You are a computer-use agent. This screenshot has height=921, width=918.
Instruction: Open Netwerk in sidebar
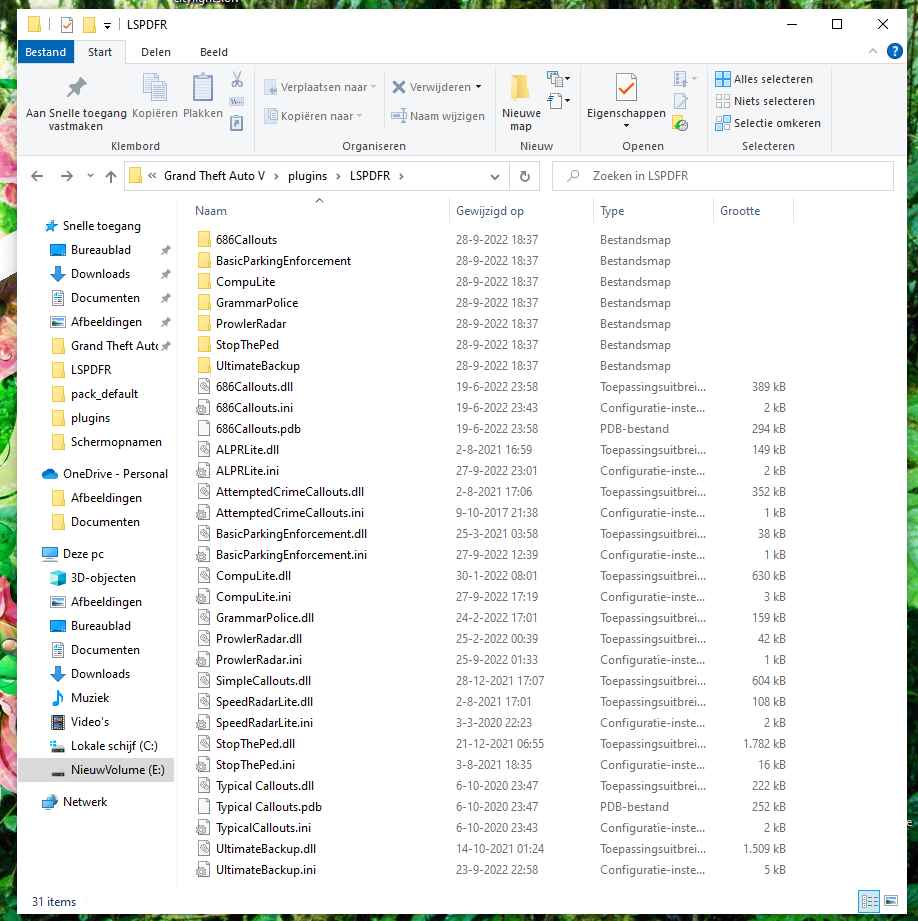(x=85, y=801)
